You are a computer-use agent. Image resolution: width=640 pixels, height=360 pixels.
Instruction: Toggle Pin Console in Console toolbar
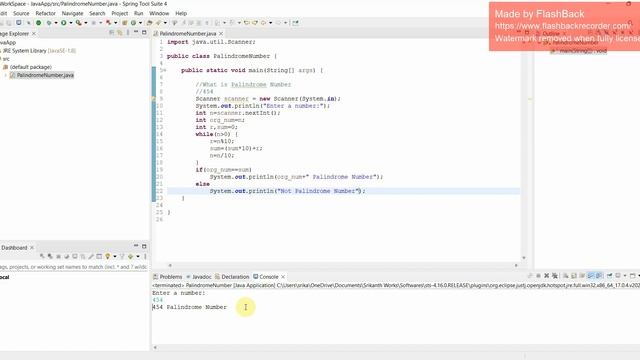609,276
